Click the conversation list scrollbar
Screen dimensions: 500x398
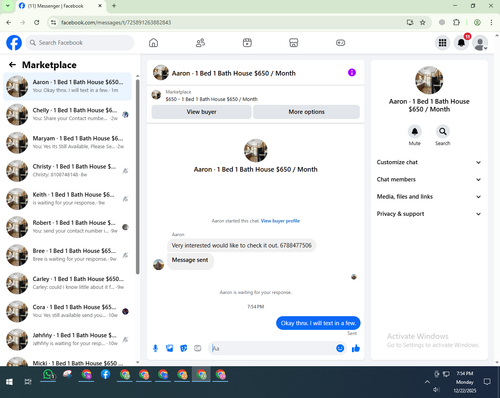[137, 177]
